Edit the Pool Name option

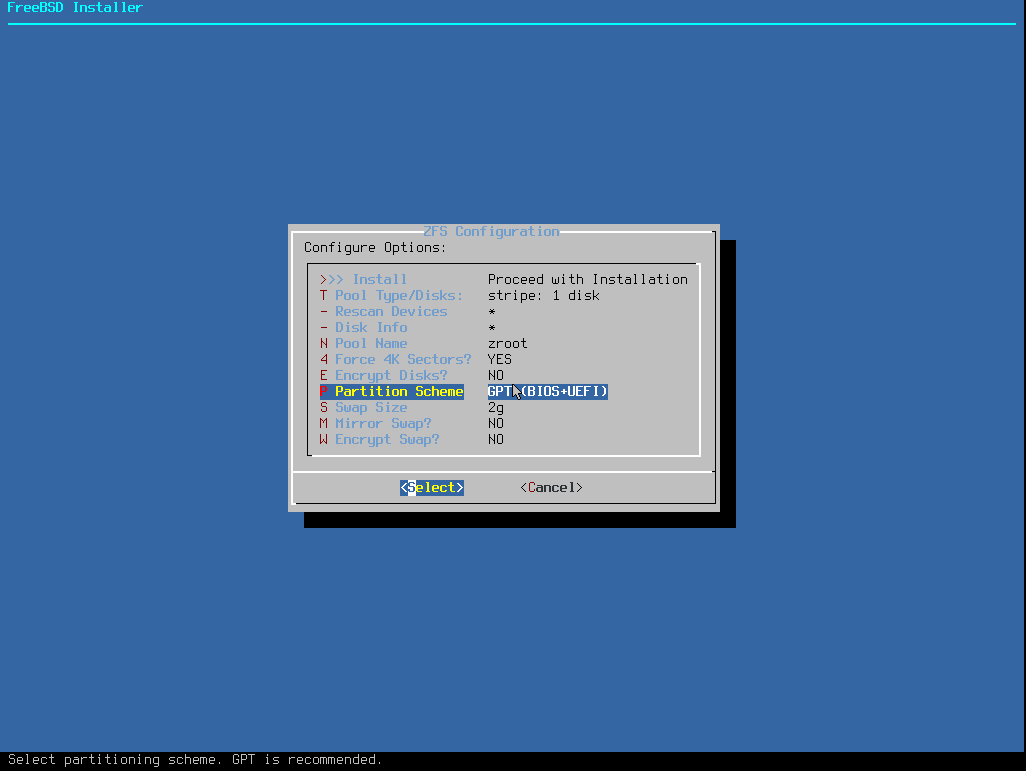point(371,343)
